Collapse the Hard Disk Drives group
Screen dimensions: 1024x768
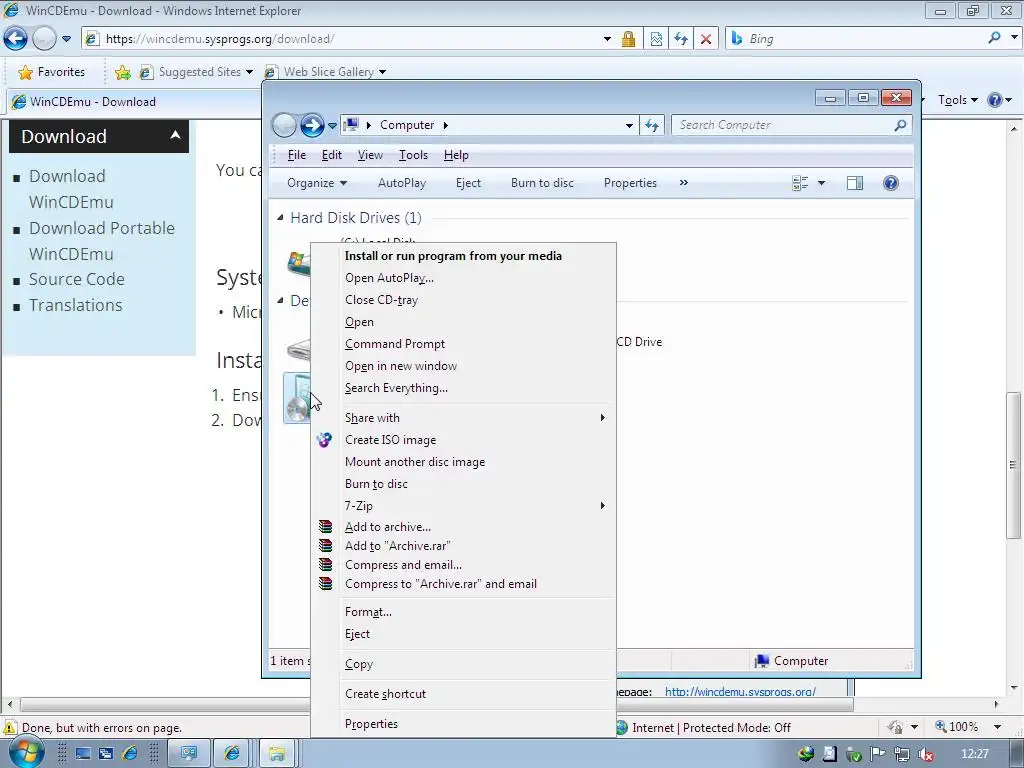280,217
